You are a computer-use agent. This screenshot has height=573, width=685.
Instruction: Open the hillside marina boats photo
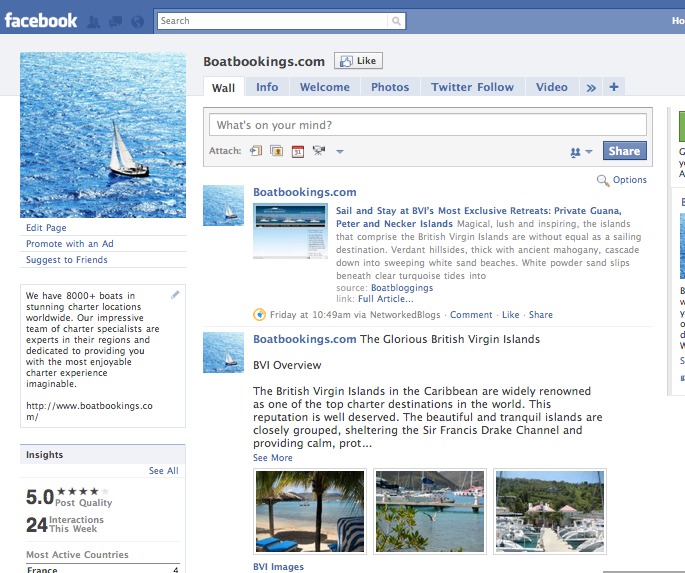pos(550,511)
